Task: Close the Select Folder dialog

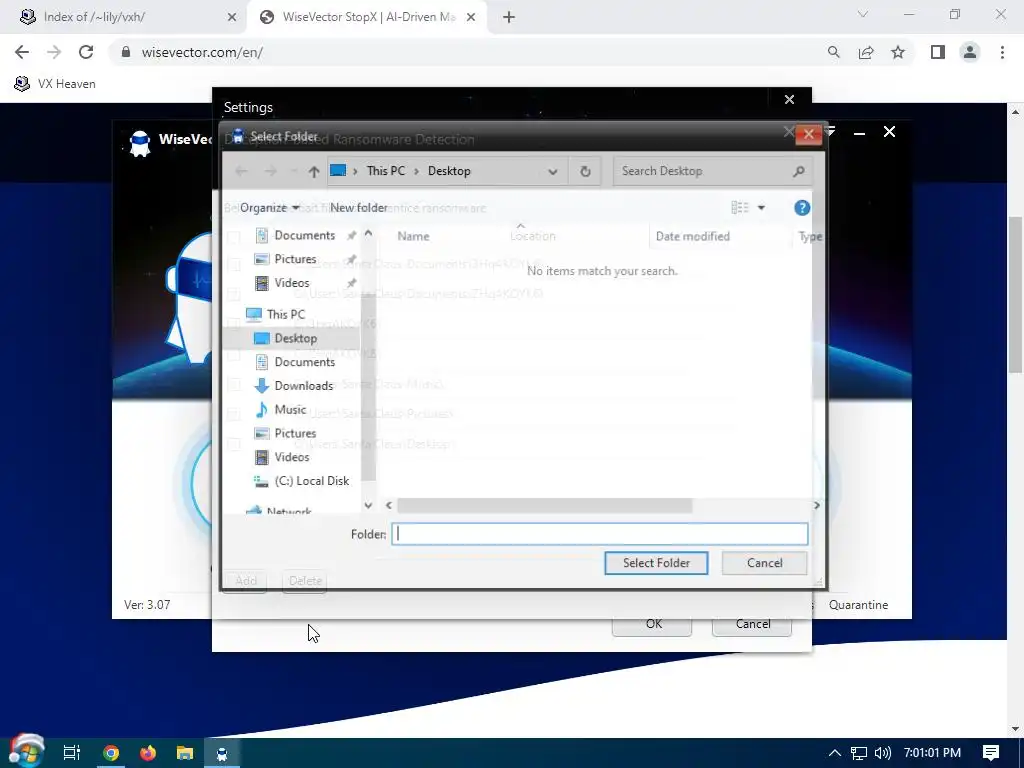Action: [x=808, y=135]
